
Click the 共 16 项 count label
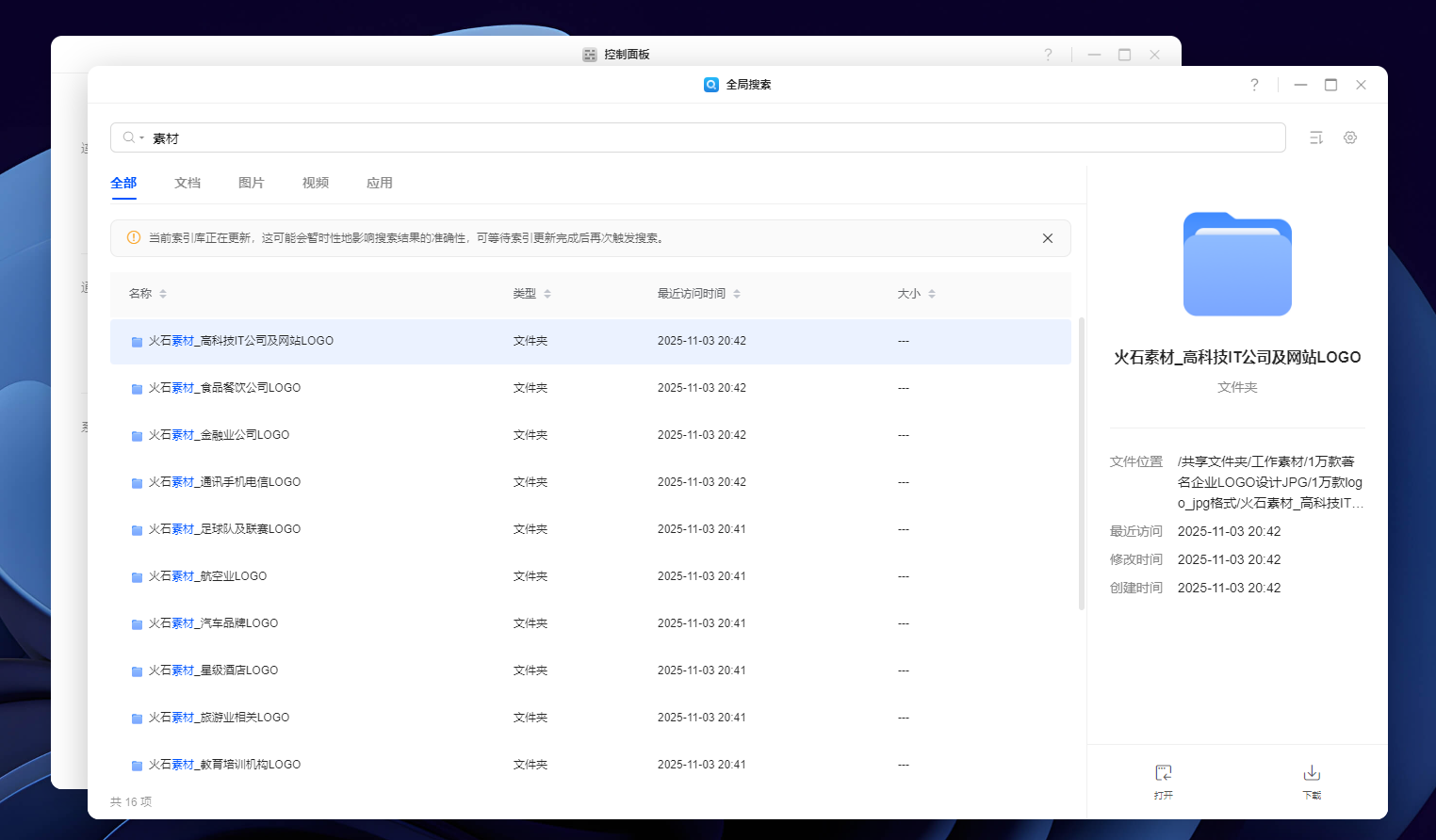[x=131, y=802]
